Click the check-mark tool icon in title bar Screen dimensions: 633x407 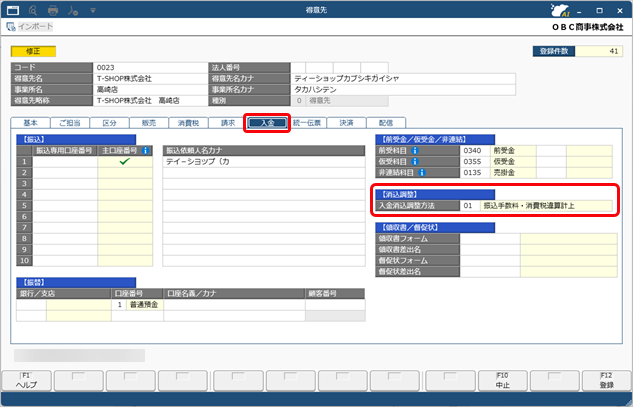pyautogui.click(x=73, y=10)
